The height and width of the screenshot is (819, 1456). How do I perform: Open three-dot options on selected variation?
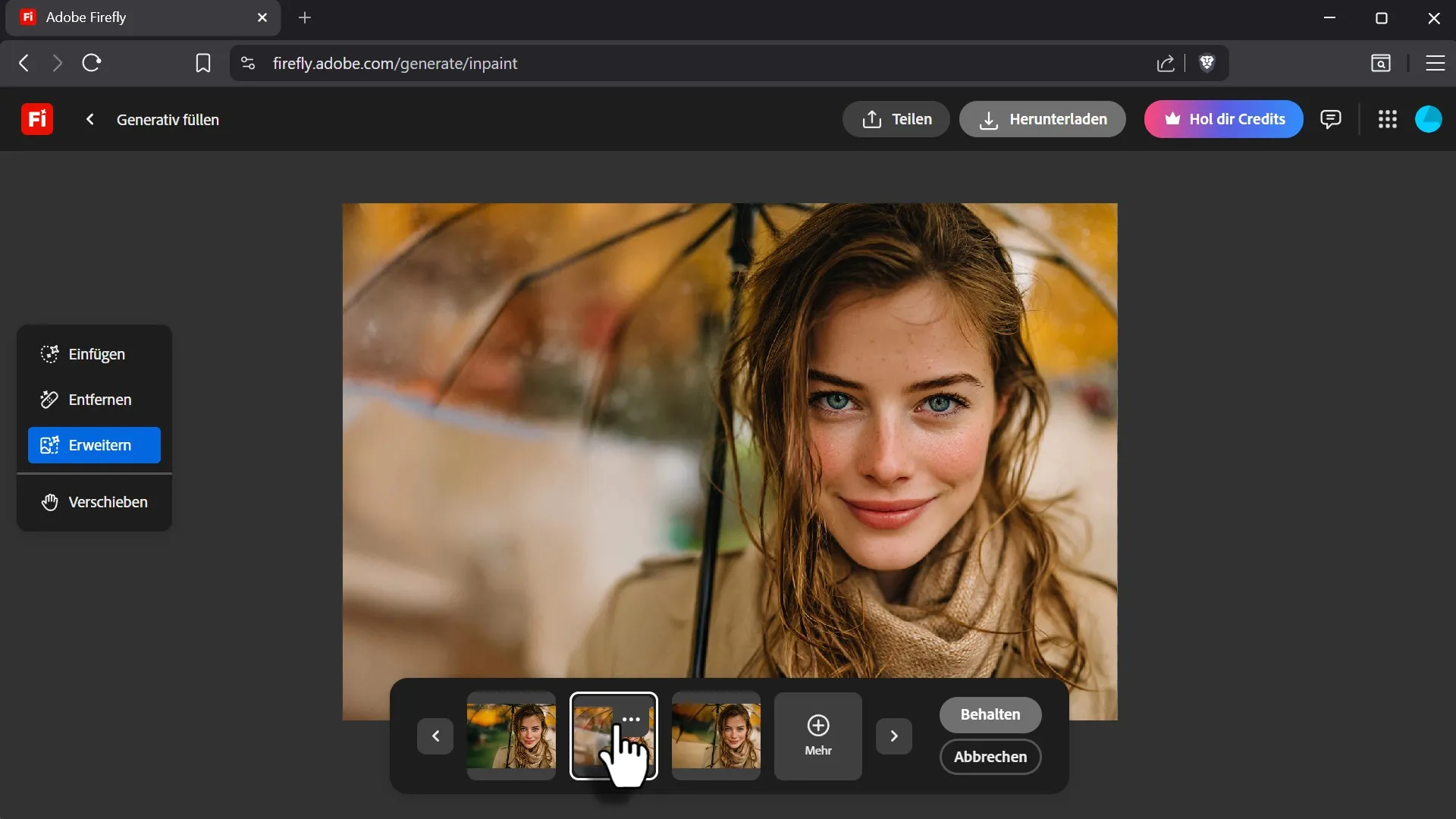pyautogui.click(x=631, y=719)
